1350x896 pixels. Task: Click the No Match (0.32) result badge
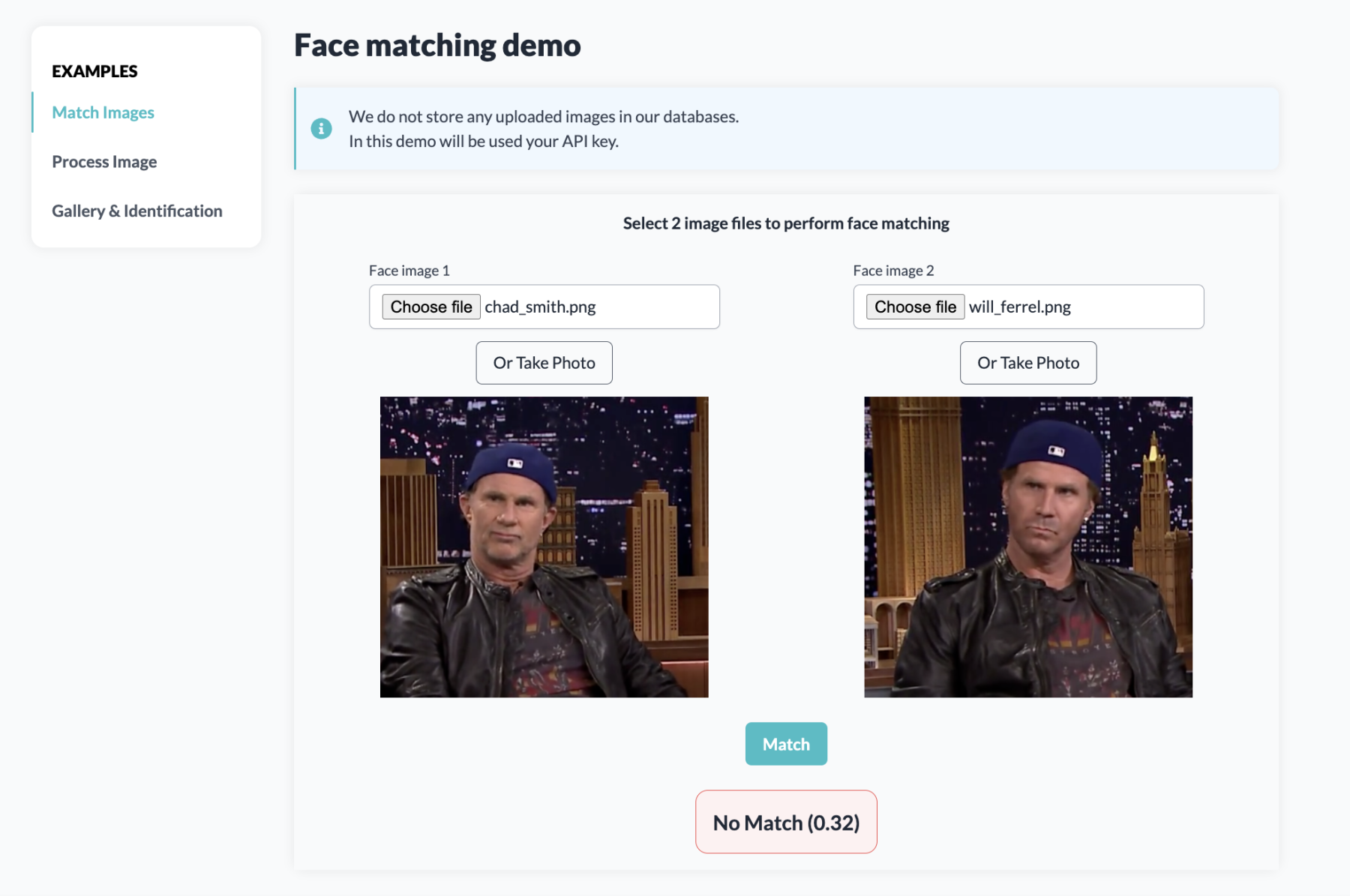coord(786,823)
